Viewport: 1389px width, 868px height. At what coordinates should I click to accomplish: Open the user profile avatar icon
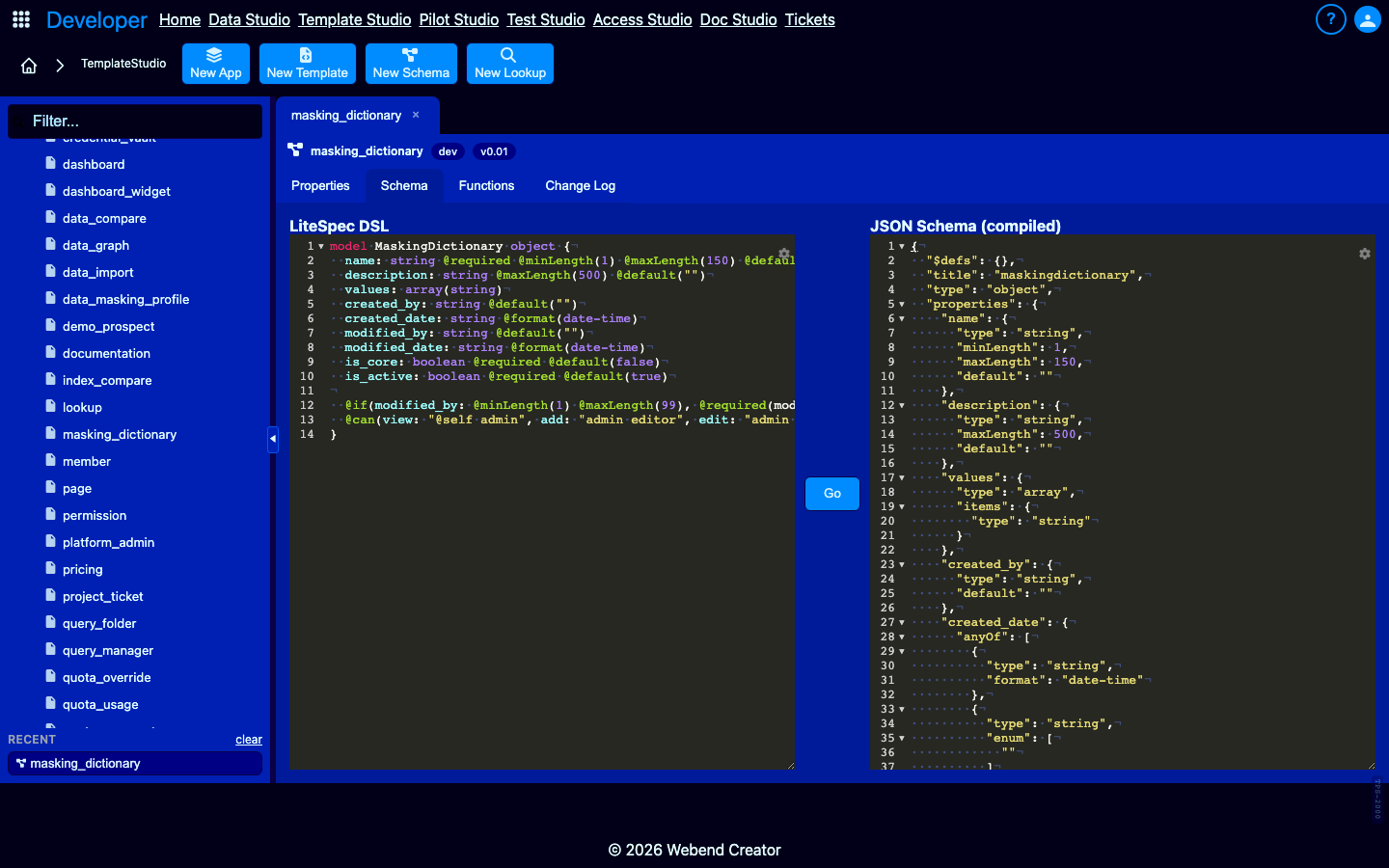[x=1368, y=19]
